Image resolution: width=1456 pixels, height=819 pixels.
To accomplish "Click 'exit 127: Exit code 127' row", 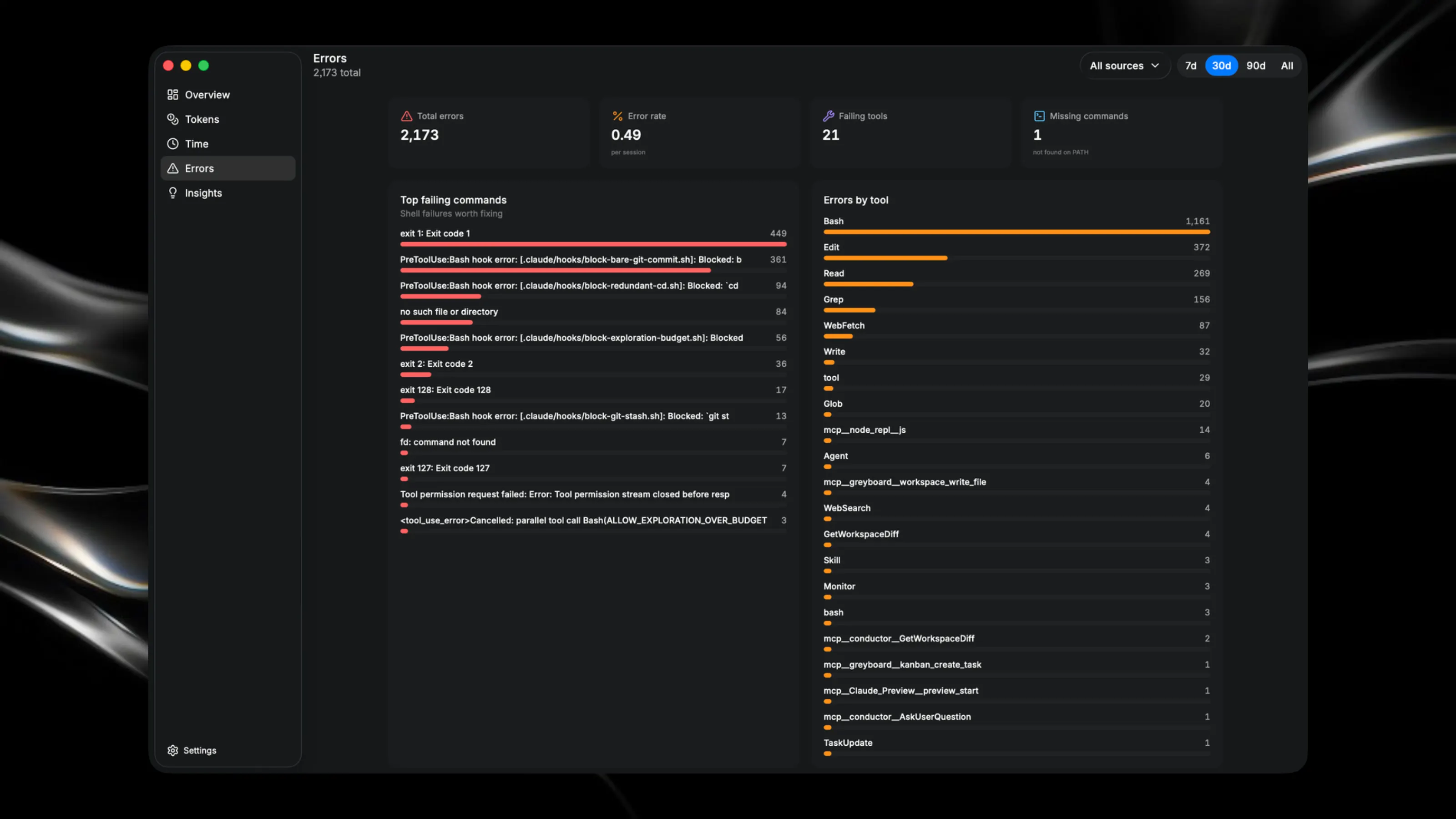I will [x=593, y=473].
